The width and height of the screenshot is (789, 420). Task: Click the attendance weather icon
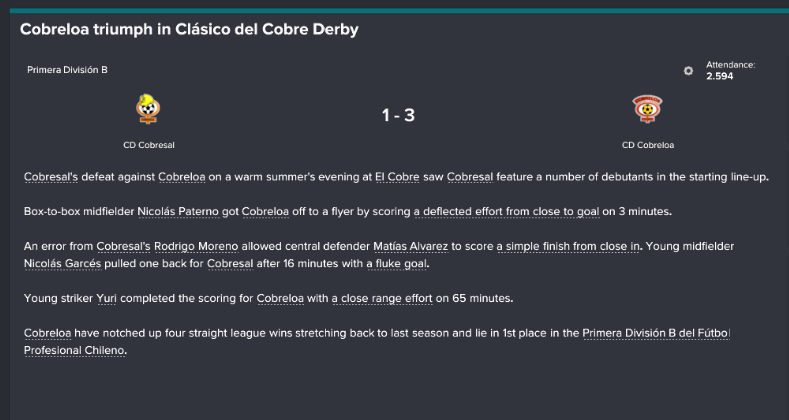point(688,71)
